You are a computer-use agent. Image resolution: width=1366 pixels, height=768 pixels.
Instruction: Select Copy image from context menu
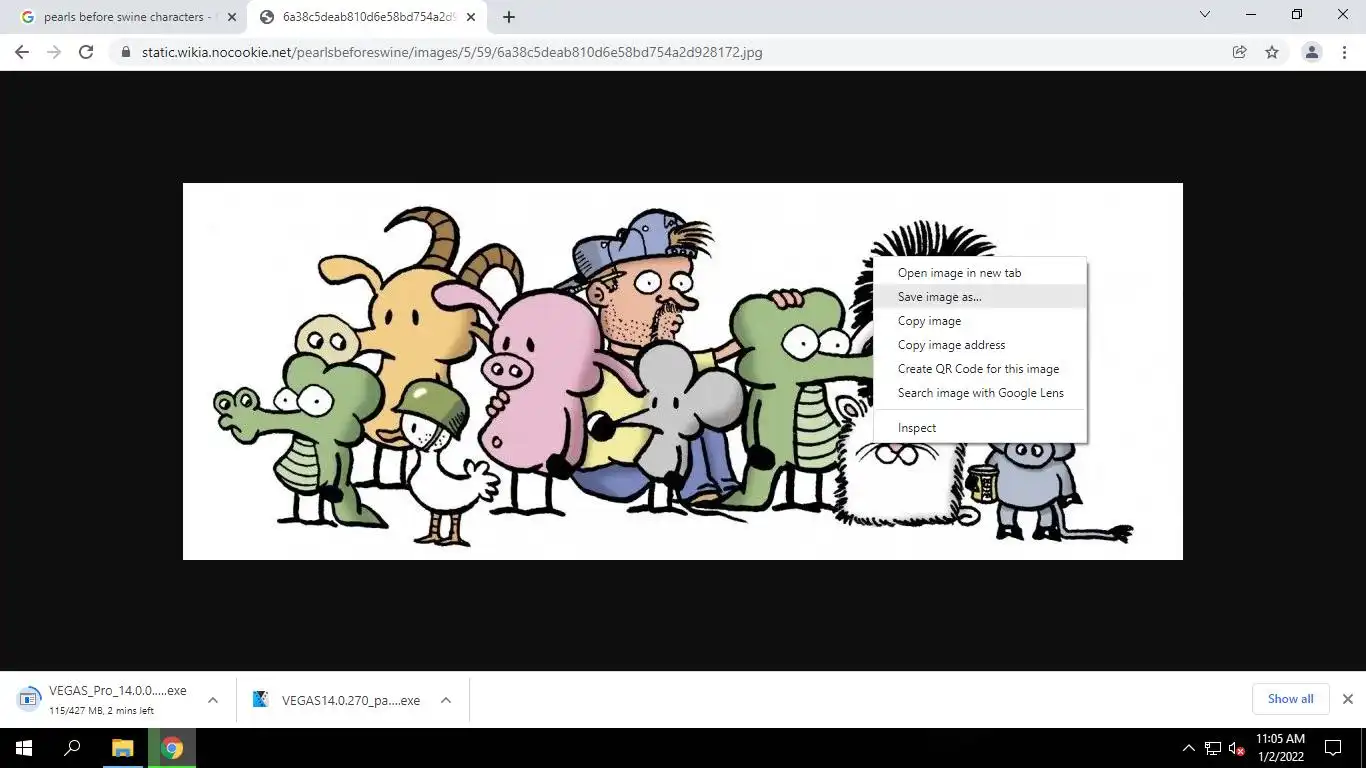tap(980, 321)
